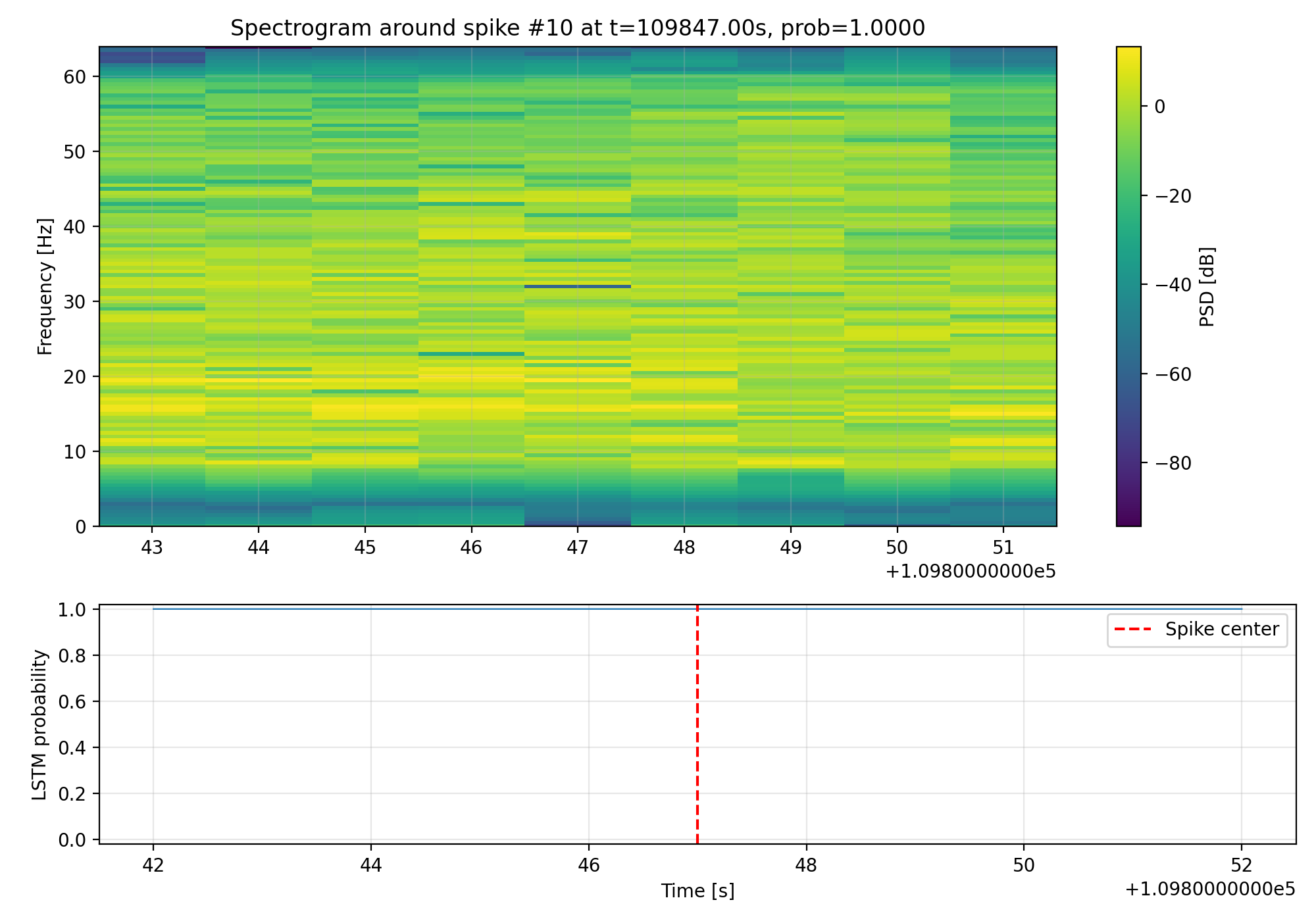This screenshot has width=1316, height=921.
Task: Click the Time [s] axis label
Action: point(697,891)
